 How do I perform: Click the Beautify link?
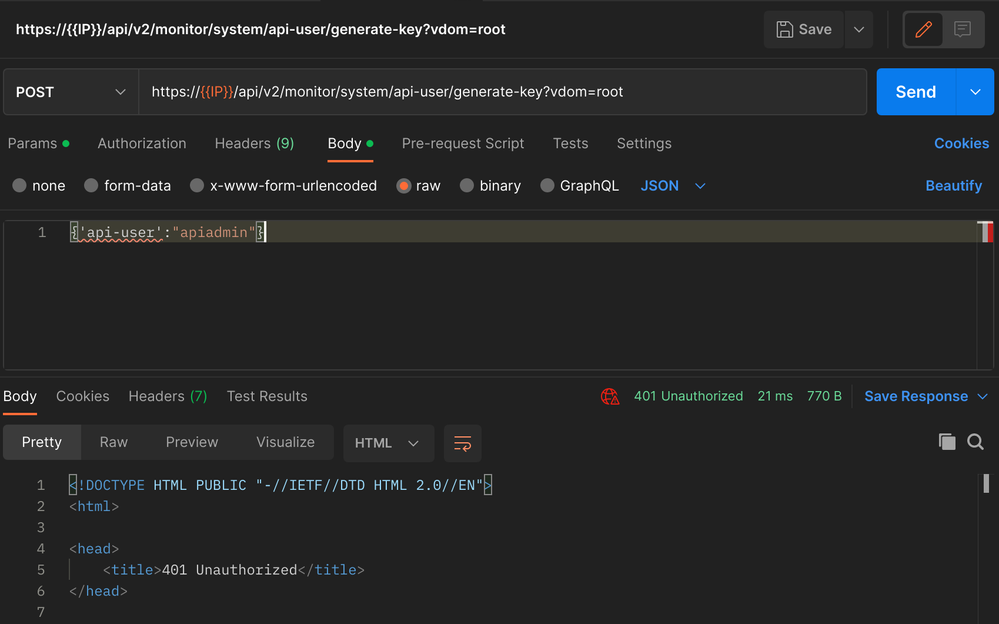tap(953, 186)
